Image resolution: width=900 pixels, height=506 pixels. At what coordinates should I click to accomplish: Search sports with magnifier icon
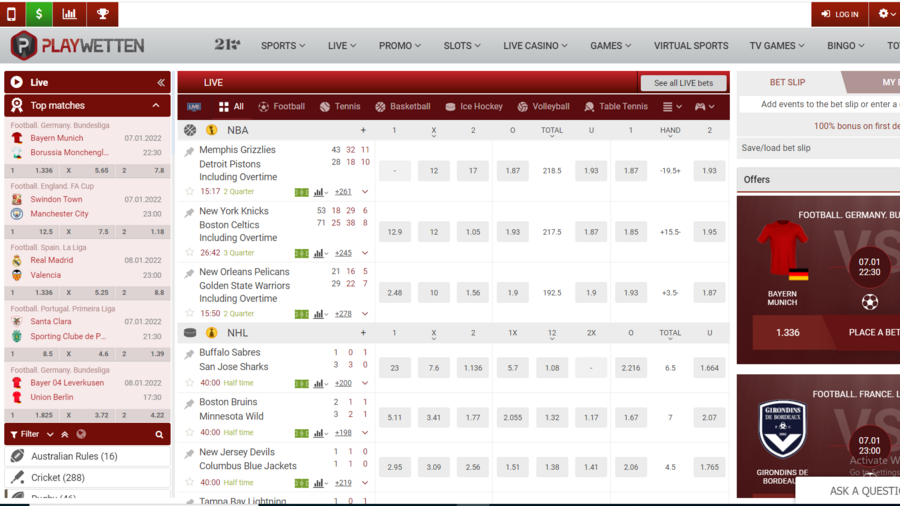click(159, 435)
